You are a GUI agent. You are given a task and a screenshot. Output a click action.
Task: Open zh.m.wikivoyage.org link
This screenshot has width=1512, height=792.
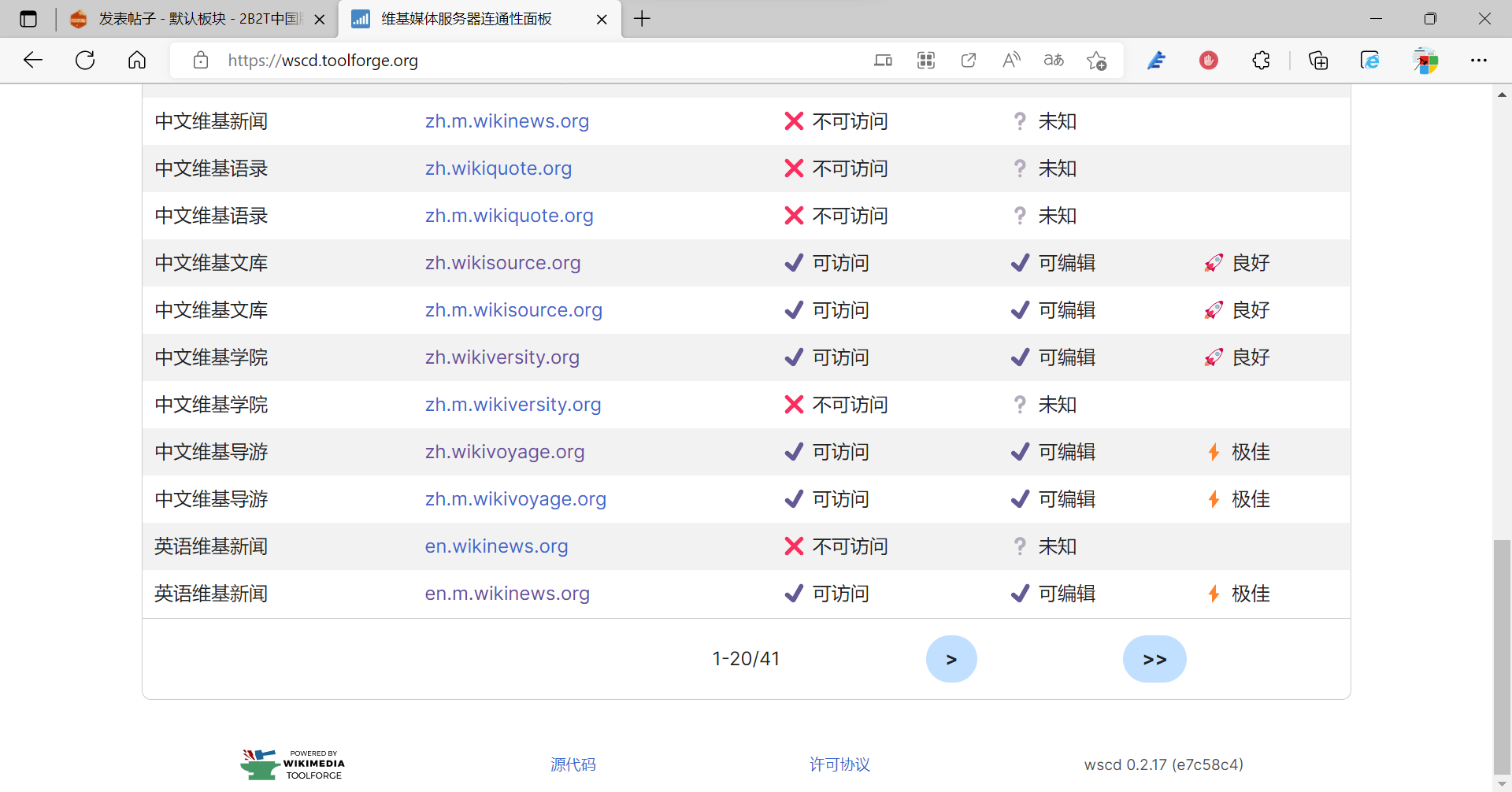516,499
